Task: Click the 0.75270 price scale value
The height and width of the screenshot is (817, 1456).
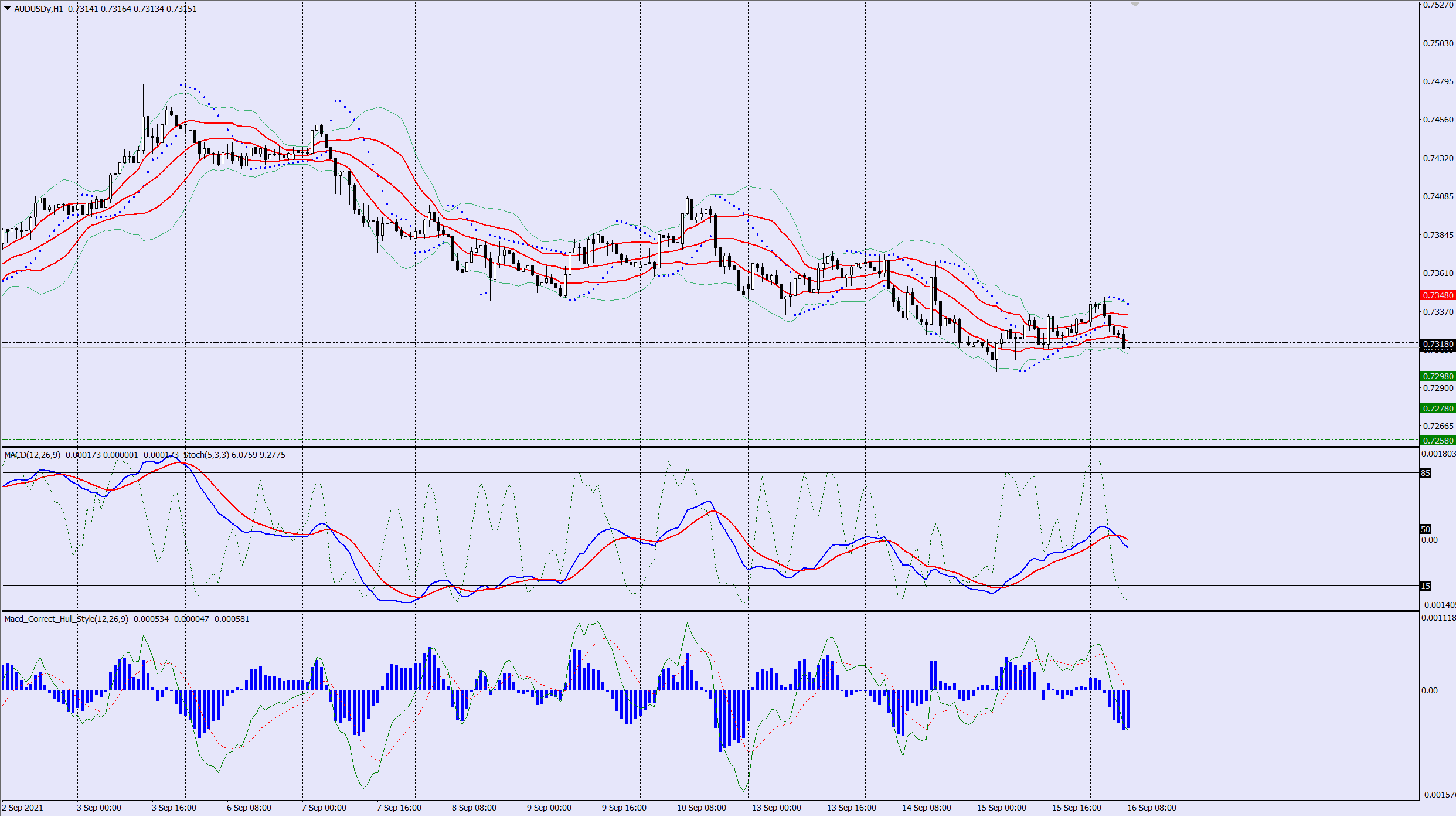Action: click(1438, 5)
